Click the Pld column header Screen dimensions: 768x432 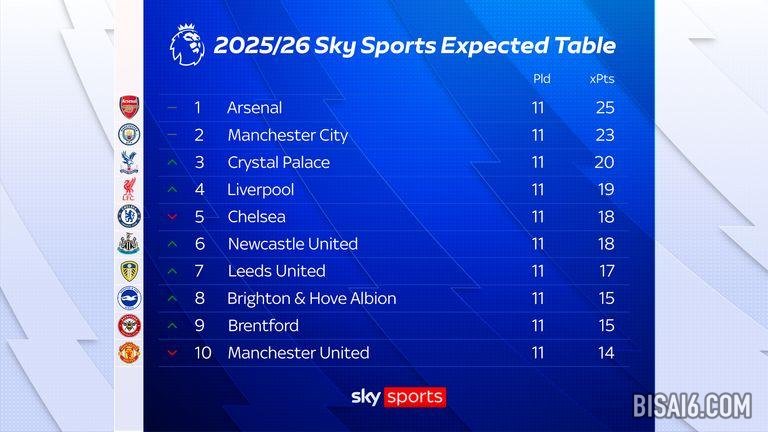541,78
